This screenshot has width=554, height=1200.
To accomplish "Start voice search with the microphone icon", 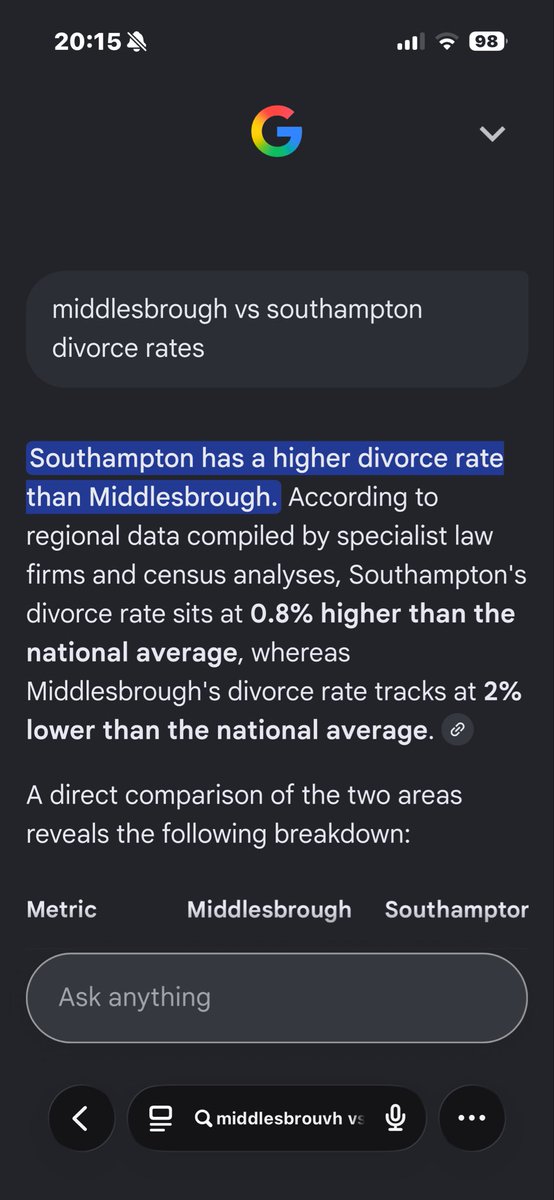I will coord(395,1118).
